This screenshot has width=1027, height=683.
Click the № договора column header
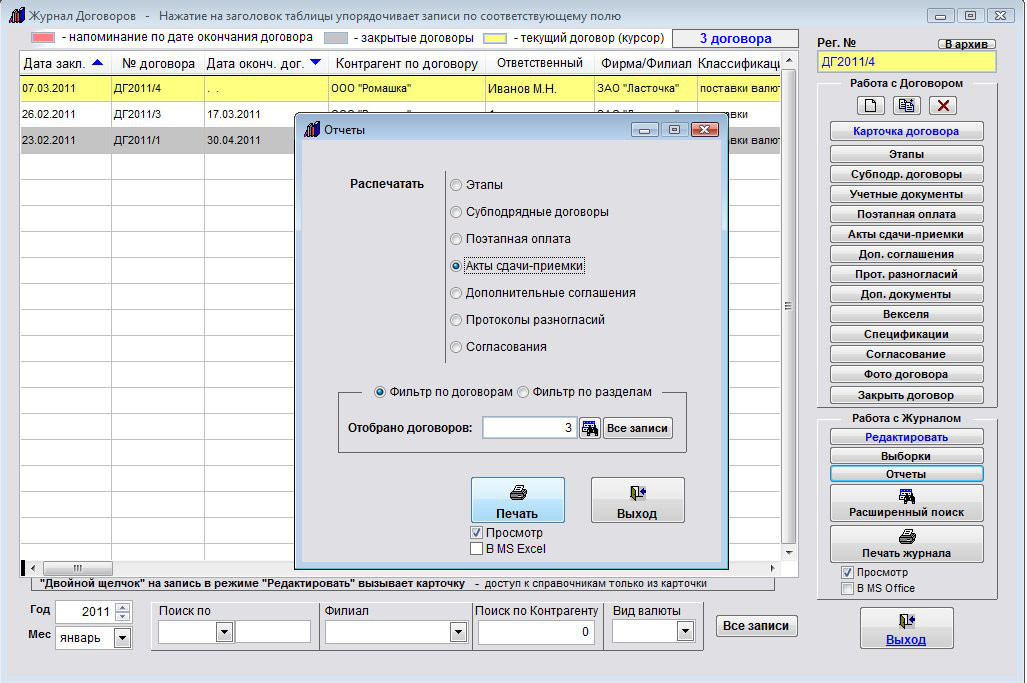158,64
